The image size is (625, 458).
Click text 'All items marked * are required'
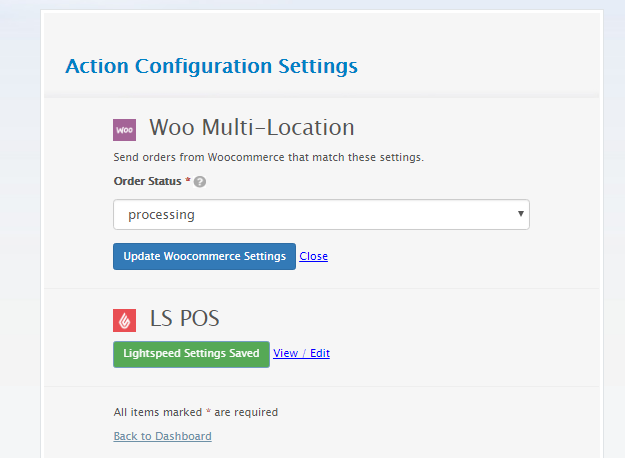pyautogui.click(x=196, y=412)
